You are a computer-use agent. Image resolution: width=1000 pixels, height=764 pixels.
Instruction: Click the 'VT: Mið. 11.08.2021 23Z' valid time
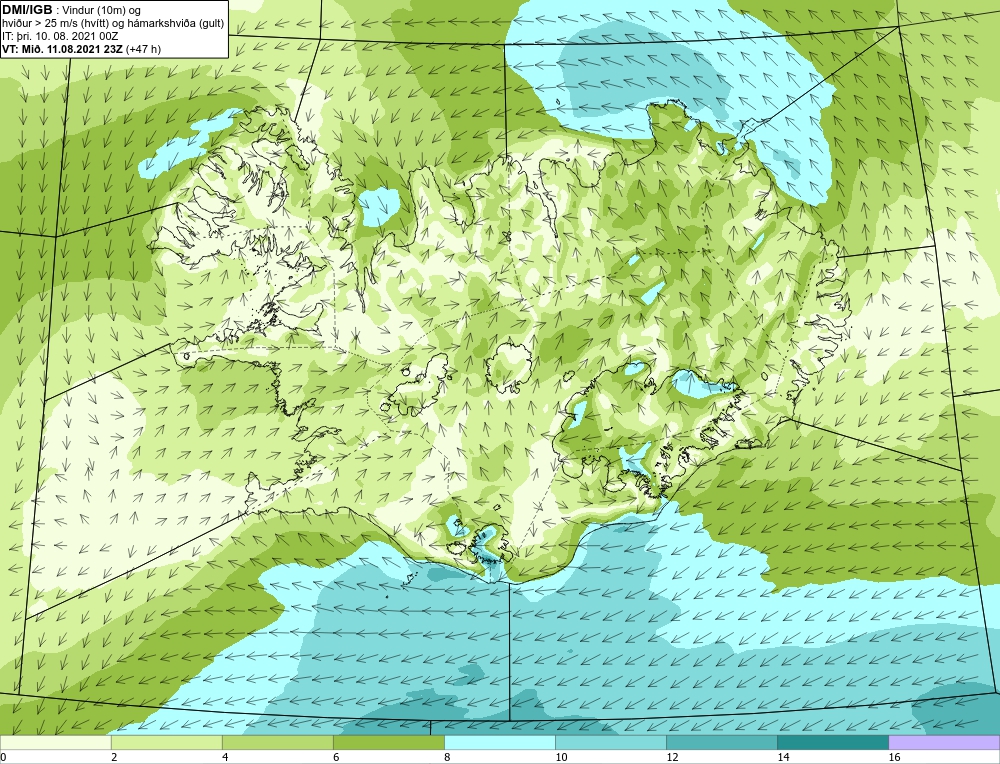tap(62, 49)
